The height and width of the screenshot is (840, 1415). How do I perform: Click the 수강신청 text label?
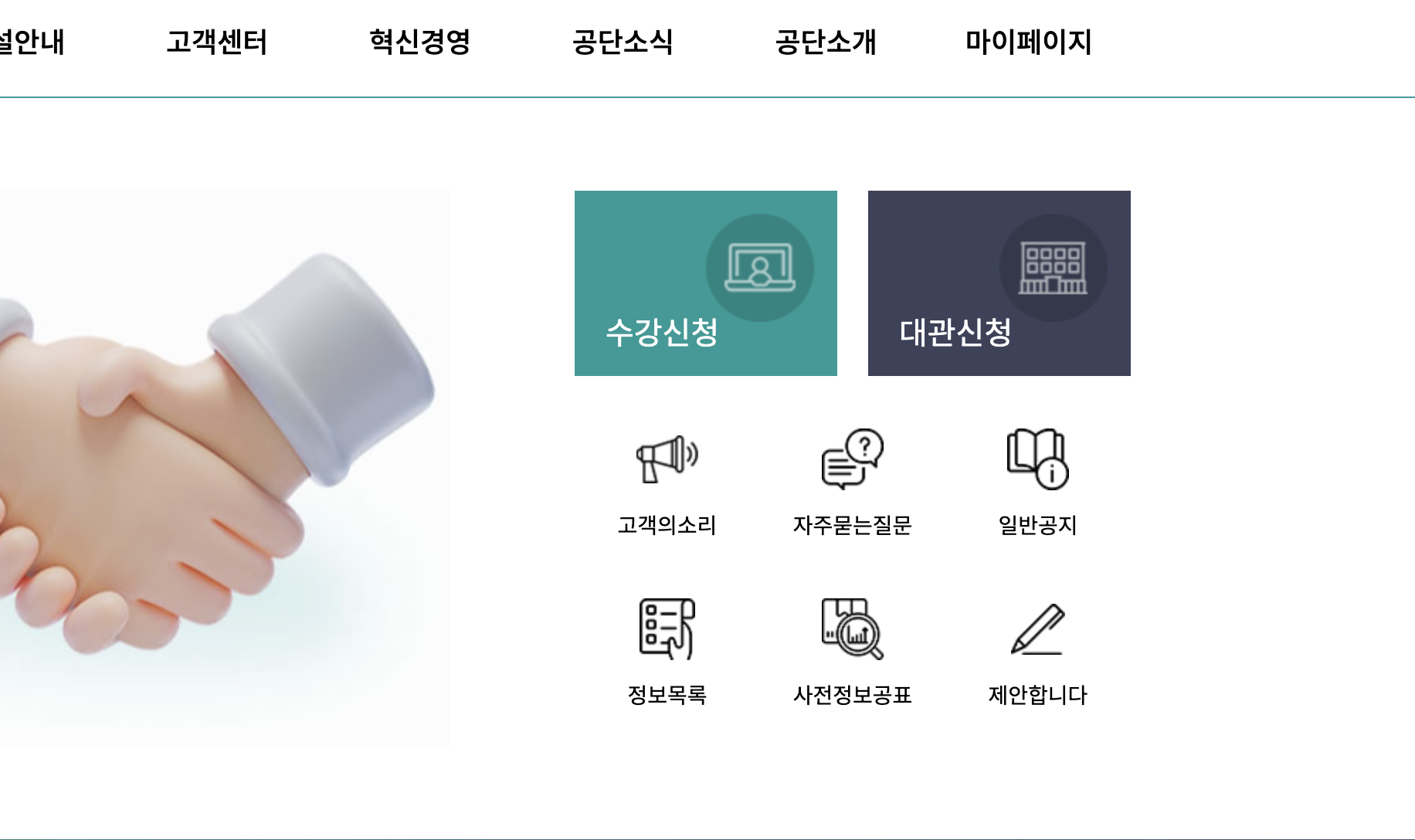[x=662, y=333]
